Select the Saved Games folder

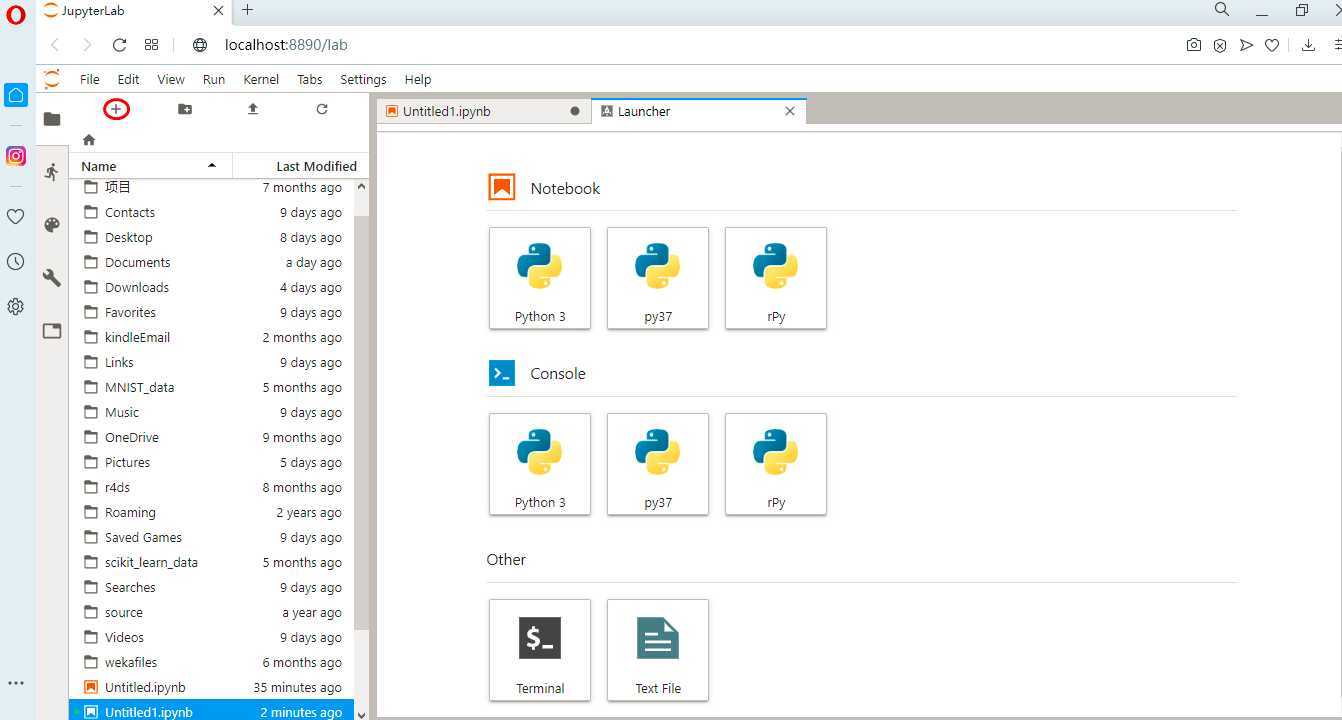pyautogui.click(x=212, y=537)
